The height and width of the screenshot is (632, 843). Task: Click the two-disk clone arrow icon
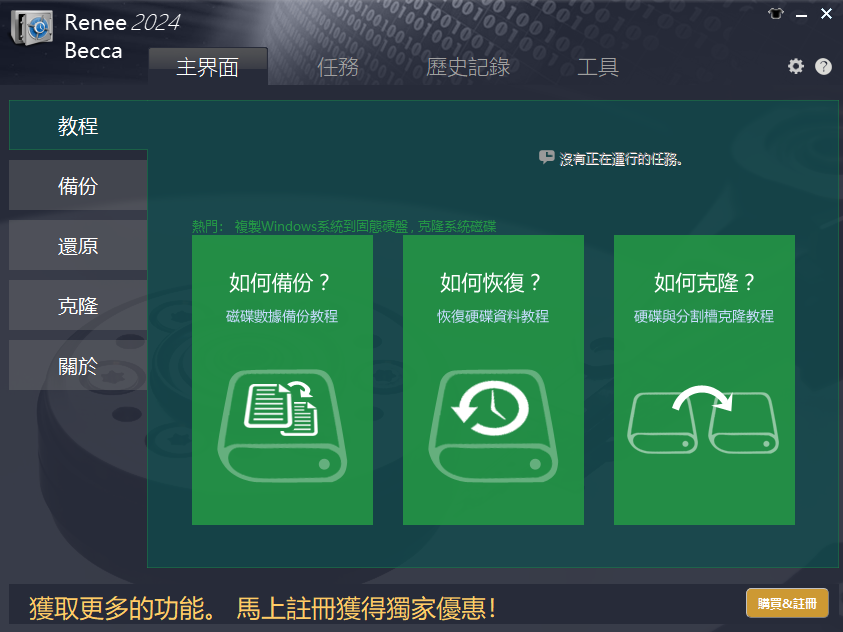(x=703, y=420)
